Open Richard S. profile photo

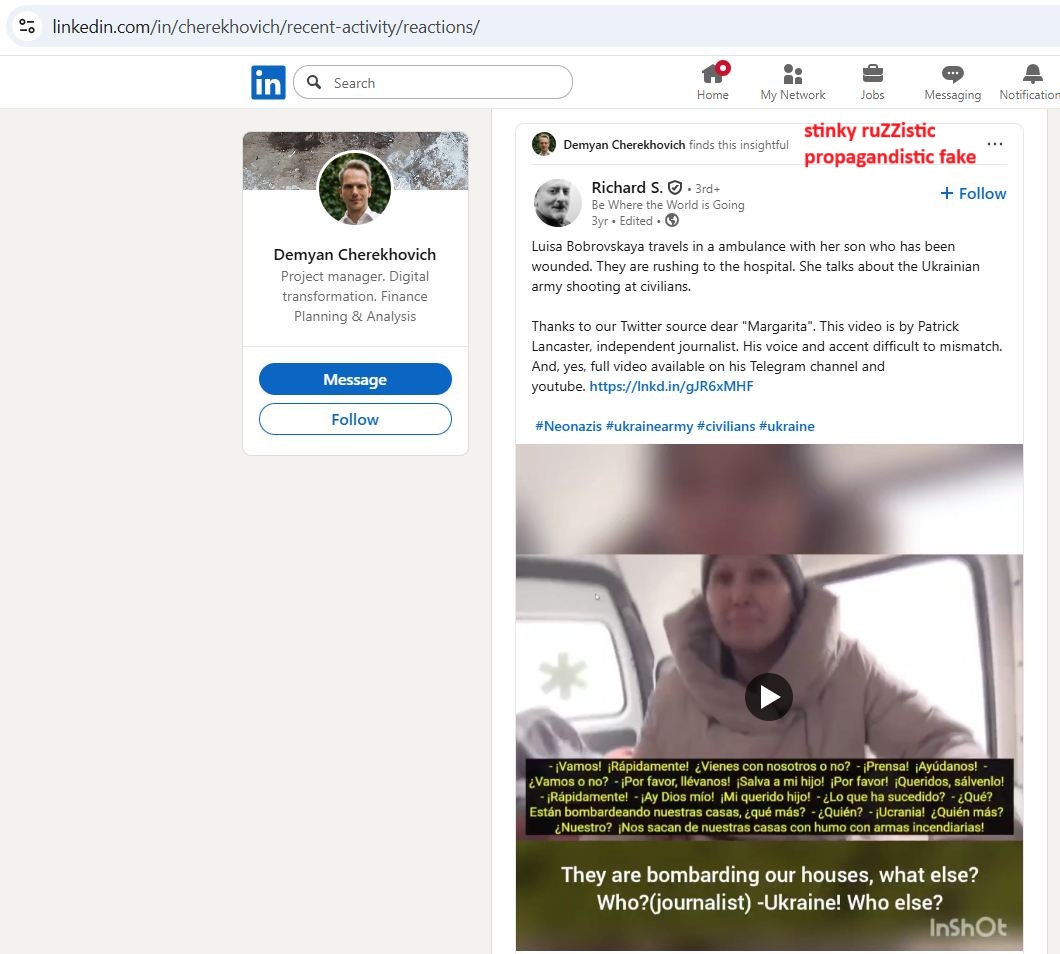[558, 203]
